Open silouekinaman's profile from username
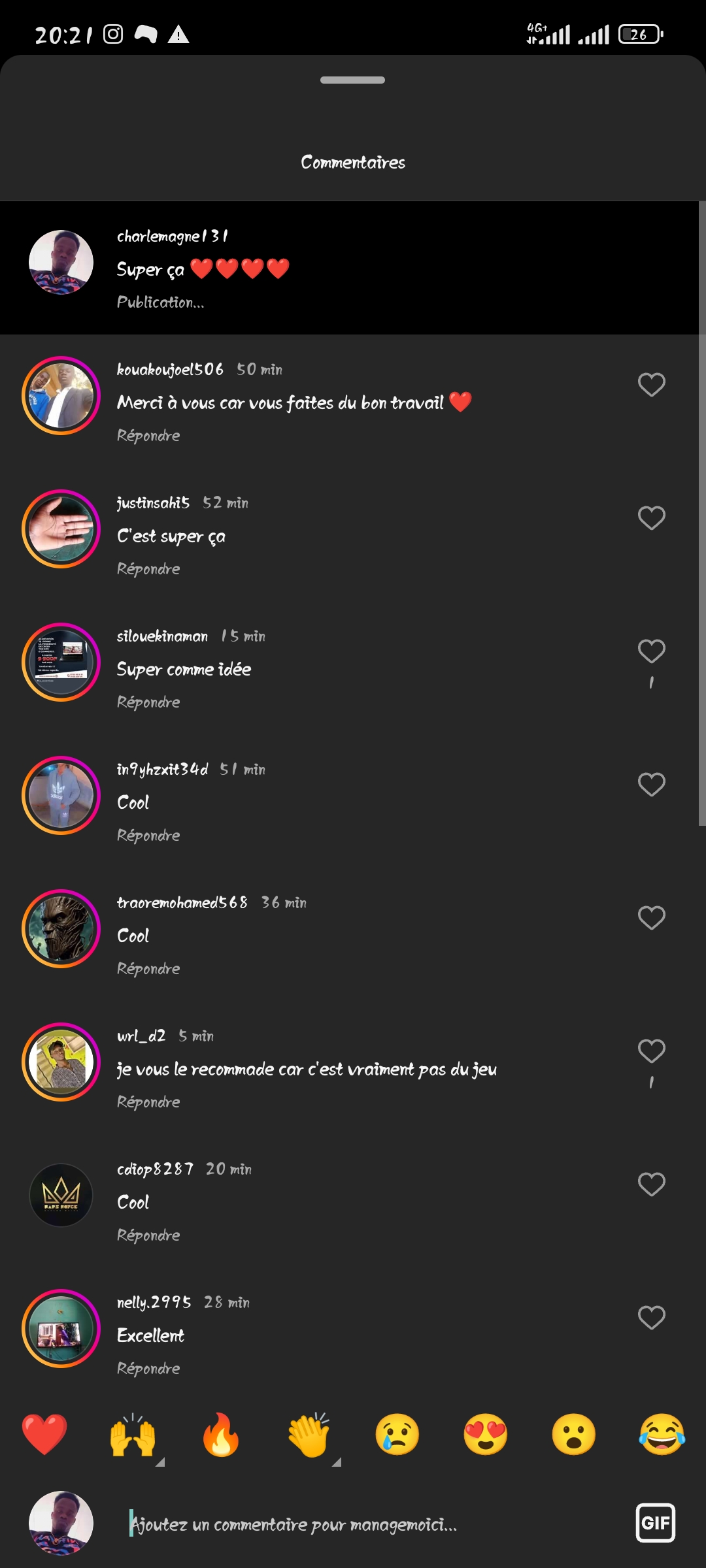 (x=162, y=636)
